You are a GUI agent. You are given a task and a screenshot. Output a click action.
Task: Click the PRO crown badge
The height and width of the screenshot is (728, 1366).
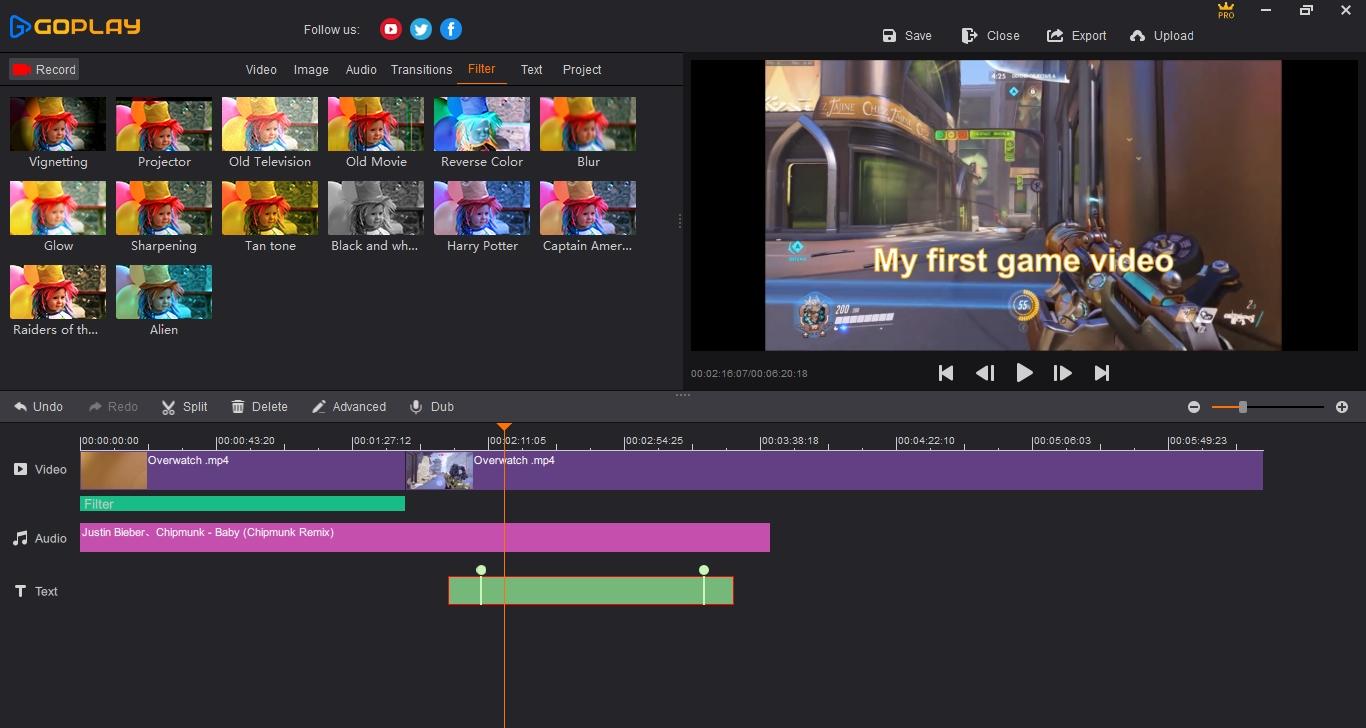pos(1226,10)
